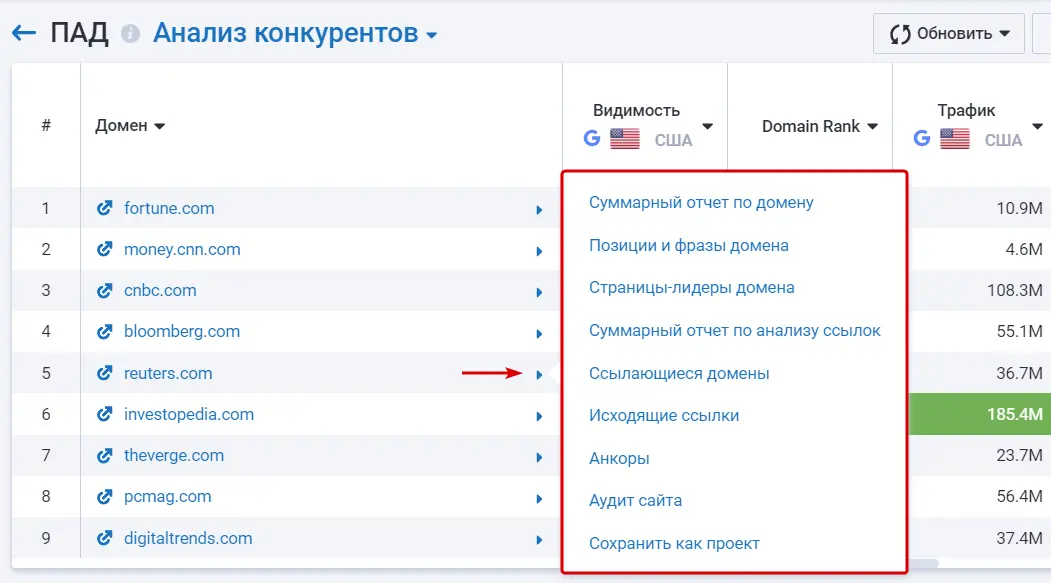Select Позиции и фразы домена menu item
Image resolution: width=1051 pixels, height=583 pixels.
click(x=688, y=245)
